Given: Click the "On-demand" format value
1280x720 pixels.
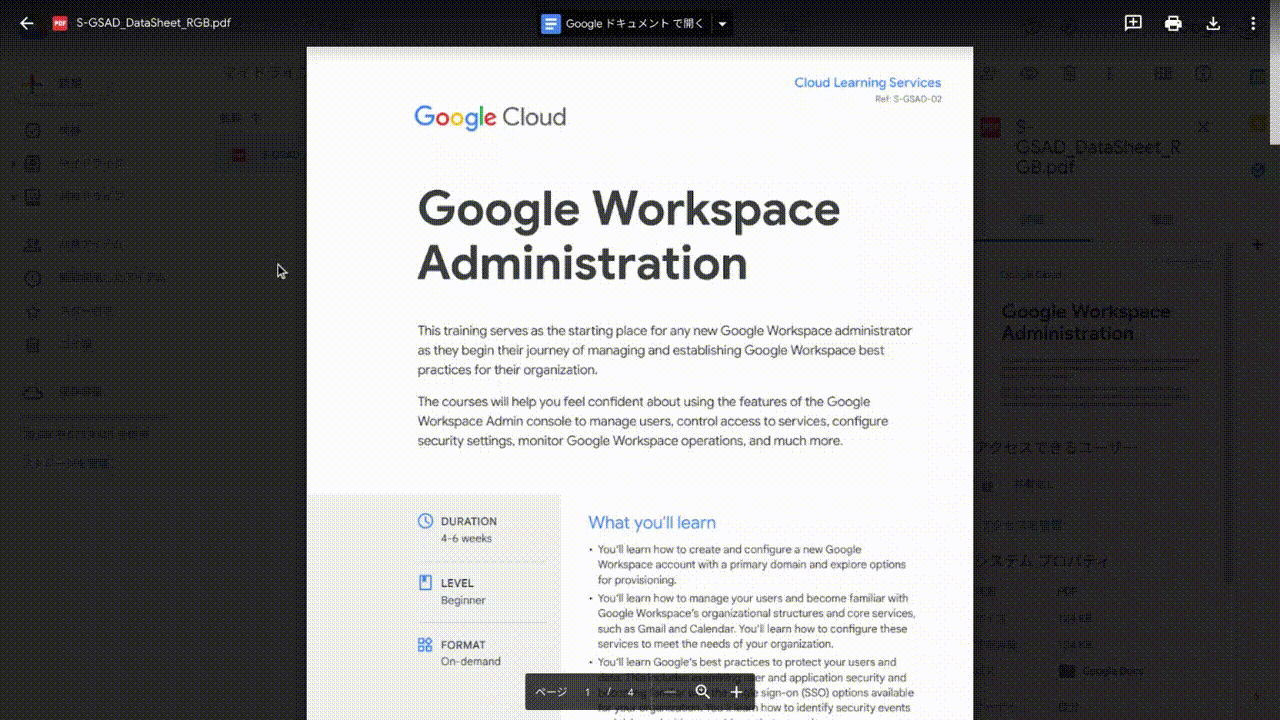Looking at the screenshot, I should pyautogui.click(x=471, y=661).
